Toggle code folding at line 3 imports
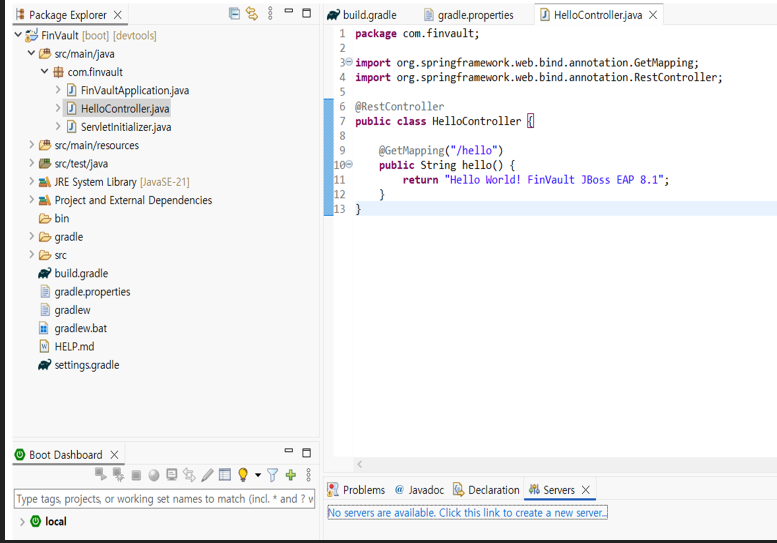 [349, 62]
